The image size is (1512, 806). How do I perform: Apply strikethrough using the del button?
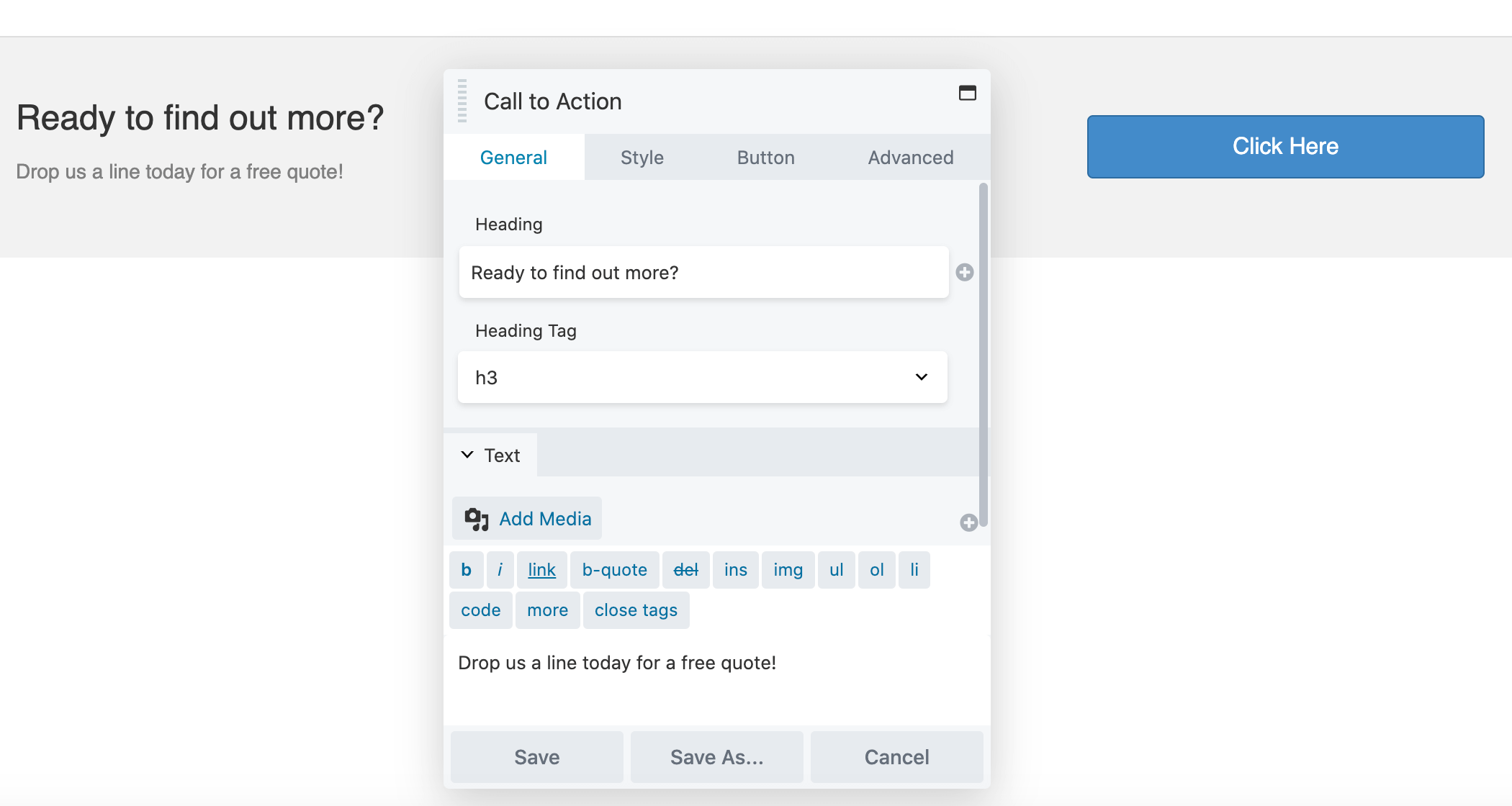click(685, 569)
